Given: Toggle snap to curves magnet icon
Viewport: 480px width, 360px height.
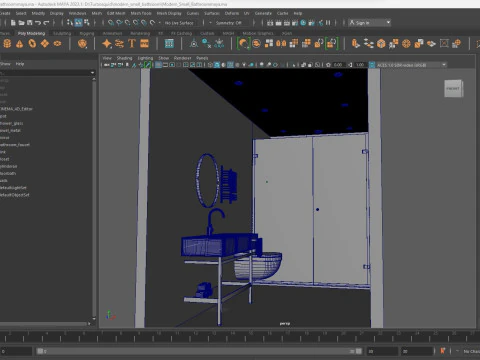Looking at the screenshot, I should (119, 23).
